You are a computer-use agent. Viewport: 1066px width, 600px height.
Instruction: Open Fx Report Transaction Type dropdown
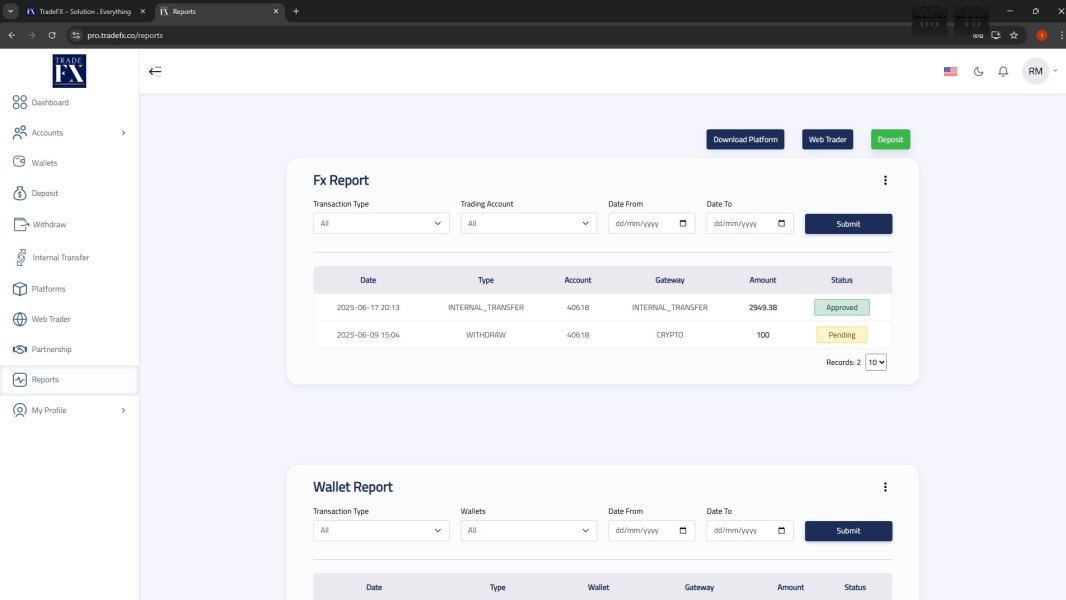381,224
